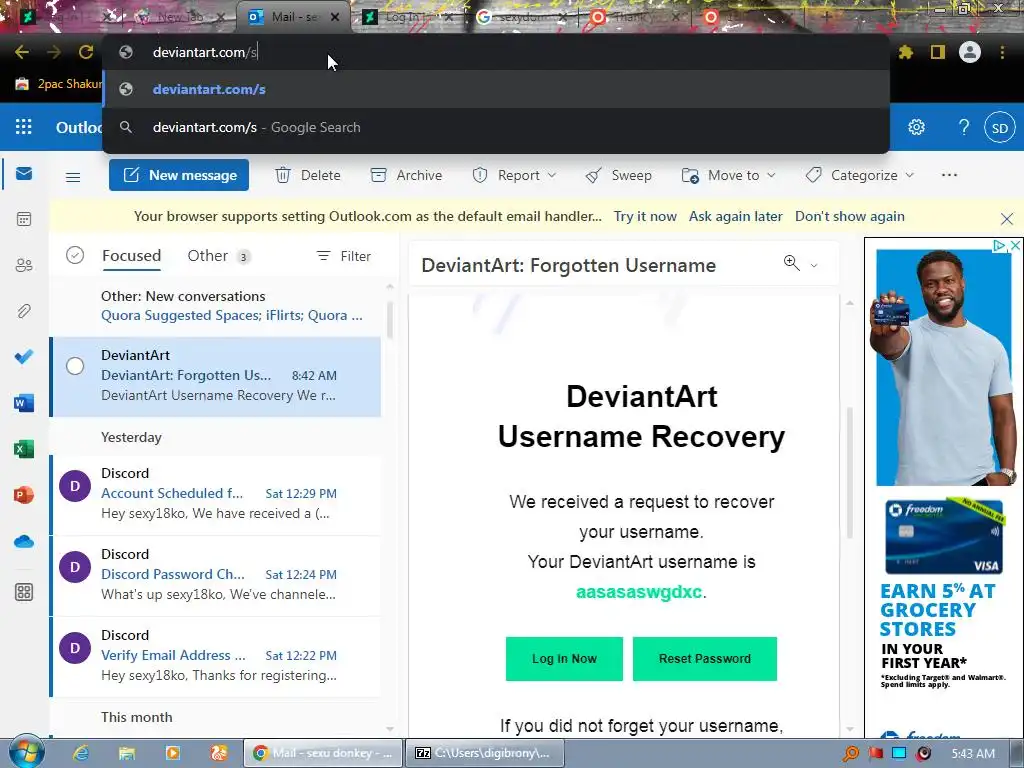The height and width of the screenshot is (768, 1024).
Task: Open OneDrive cloud icon
Action: pos(24,541)
